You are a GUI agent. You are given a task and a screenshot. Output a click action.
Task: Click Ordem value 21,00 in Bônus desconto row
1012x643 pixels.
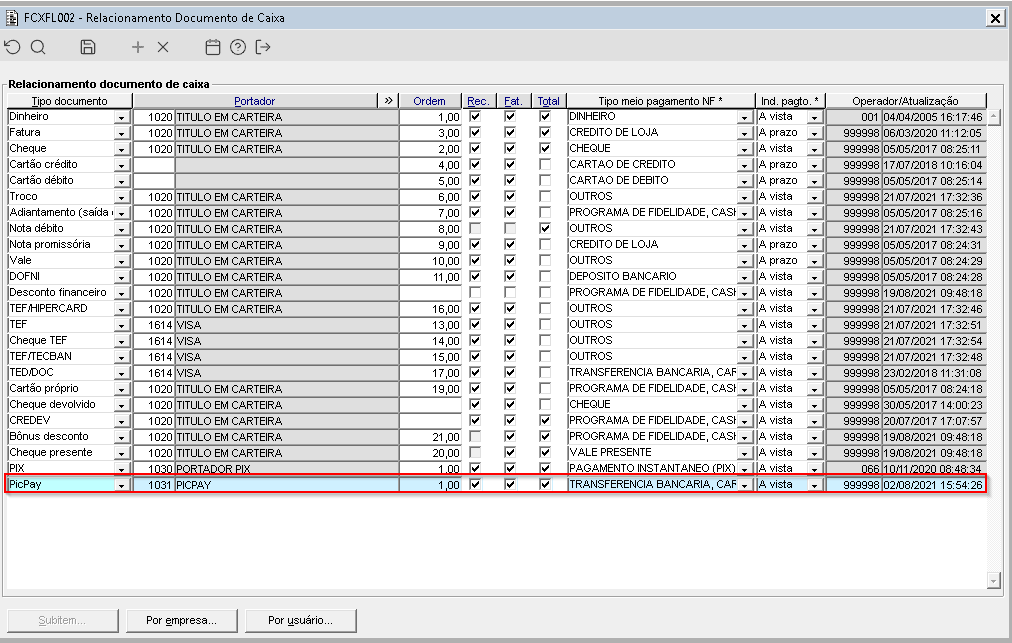click(430, 437)
